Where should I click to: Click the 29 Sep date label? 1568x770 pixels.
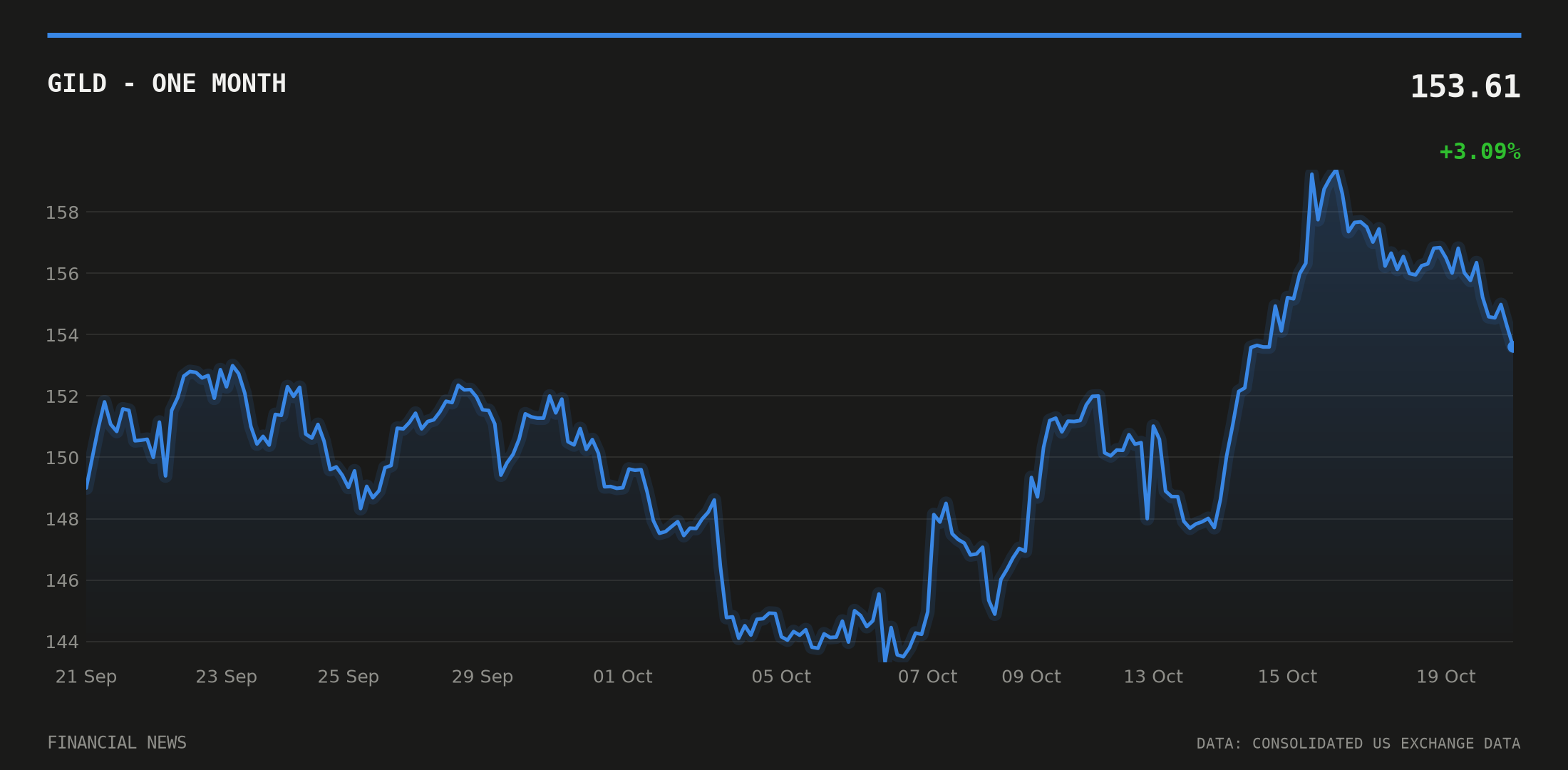tap(483, 677)
